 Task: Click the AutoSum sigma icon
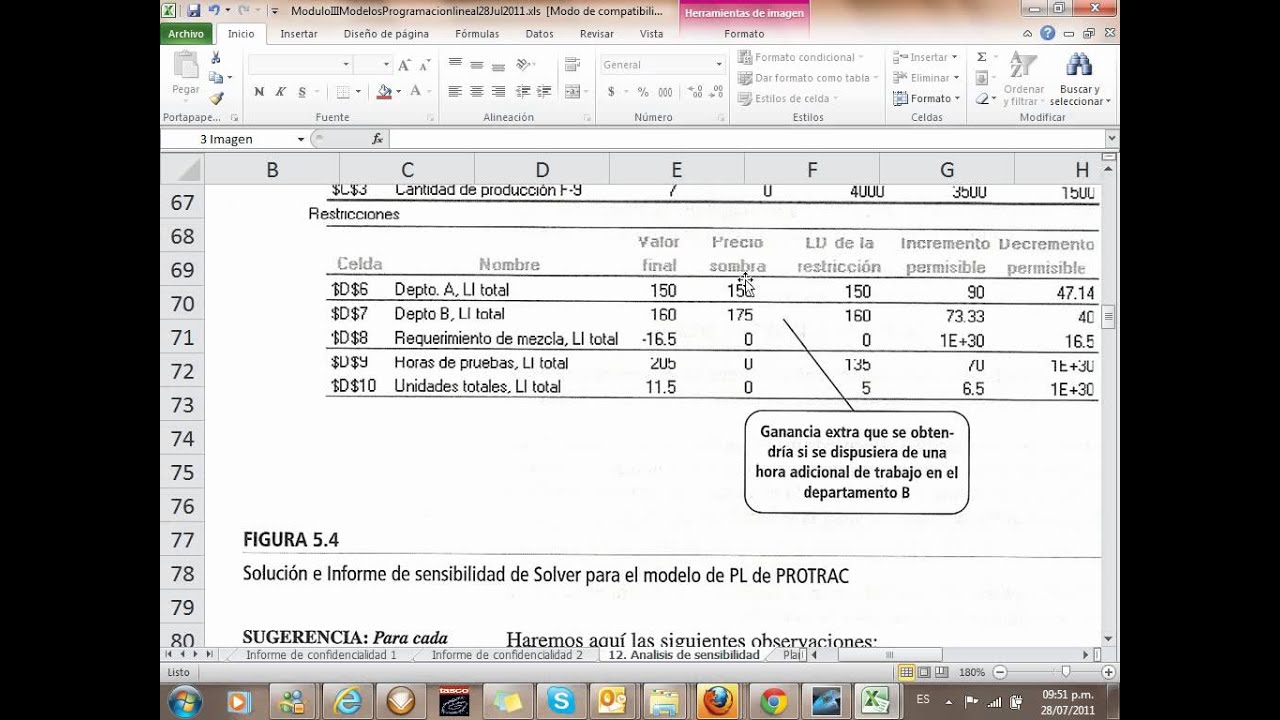(x=981, y=57)
